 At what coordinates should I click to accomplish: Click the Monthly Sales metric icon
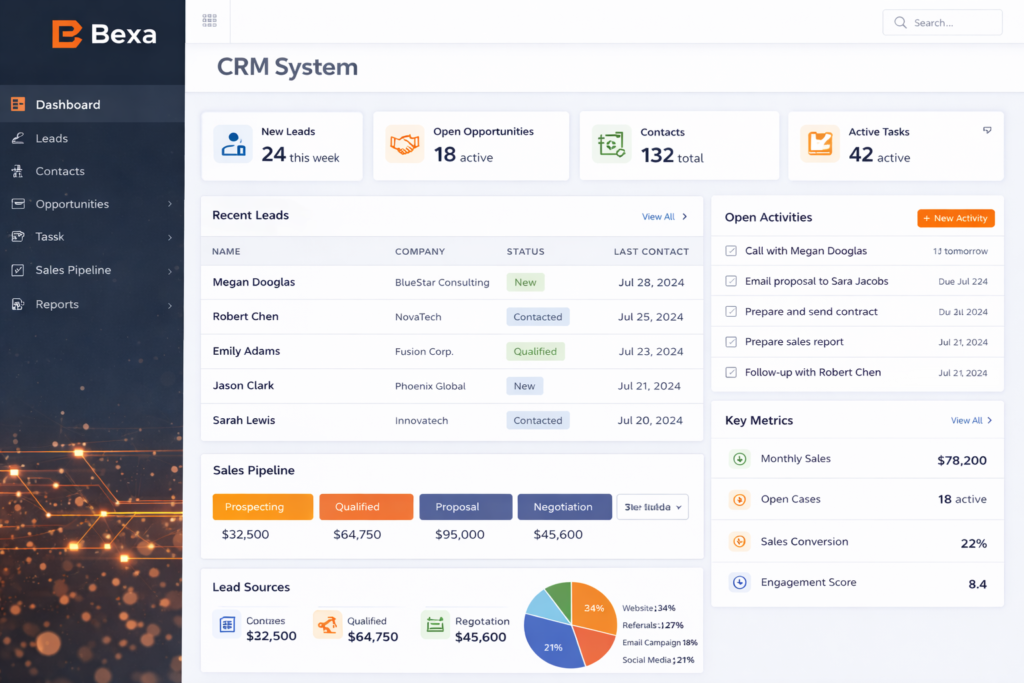740,459
